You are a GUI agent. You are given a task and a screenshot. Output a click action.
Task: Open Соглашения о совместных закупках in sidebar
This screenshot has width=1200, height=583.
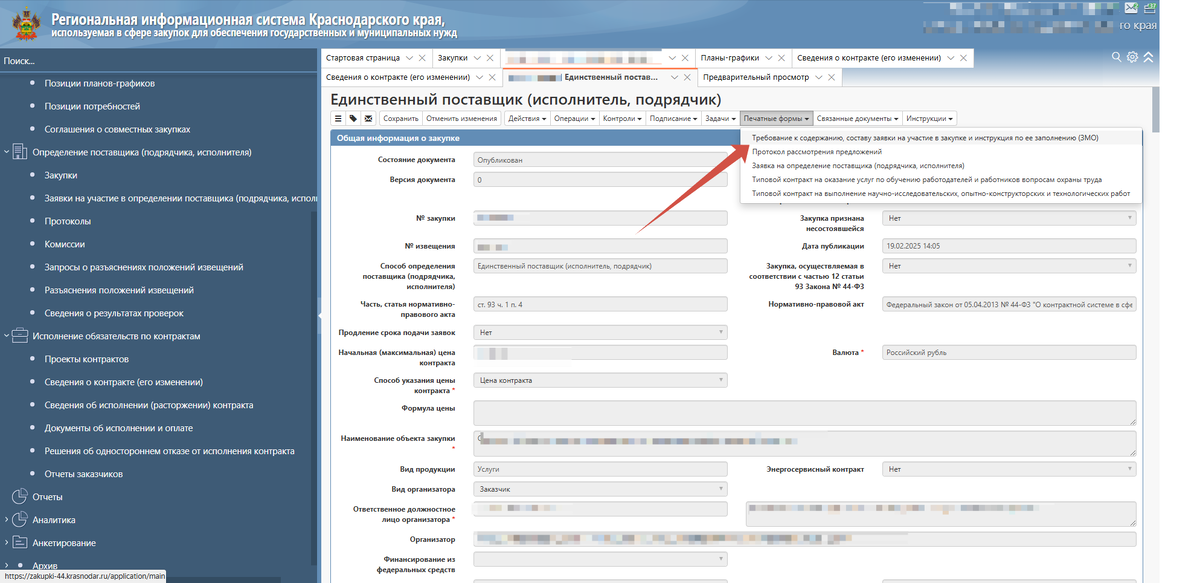117,129
